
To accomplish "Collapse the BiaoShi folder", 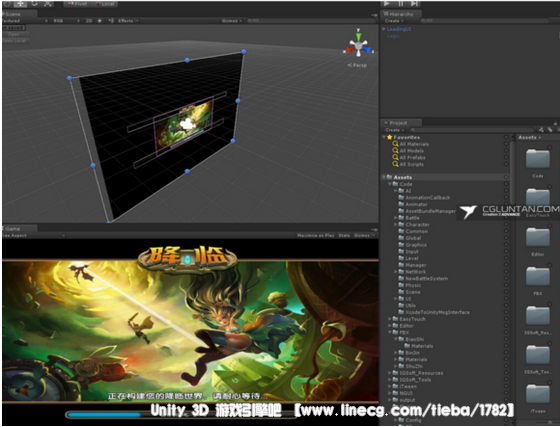I will point(396,339).
